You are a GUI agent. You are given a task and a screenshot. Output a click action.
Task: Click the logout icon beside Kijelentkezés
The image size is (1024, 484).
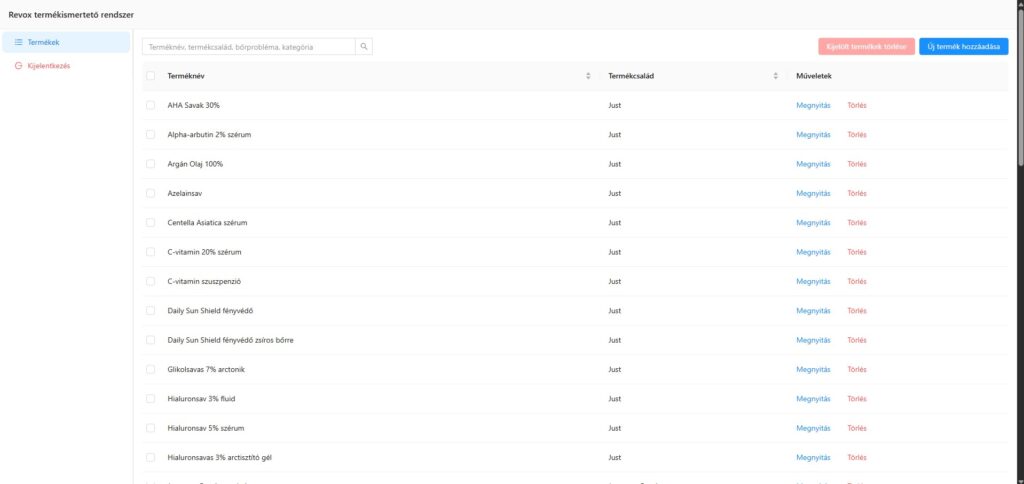pos(19,66)
